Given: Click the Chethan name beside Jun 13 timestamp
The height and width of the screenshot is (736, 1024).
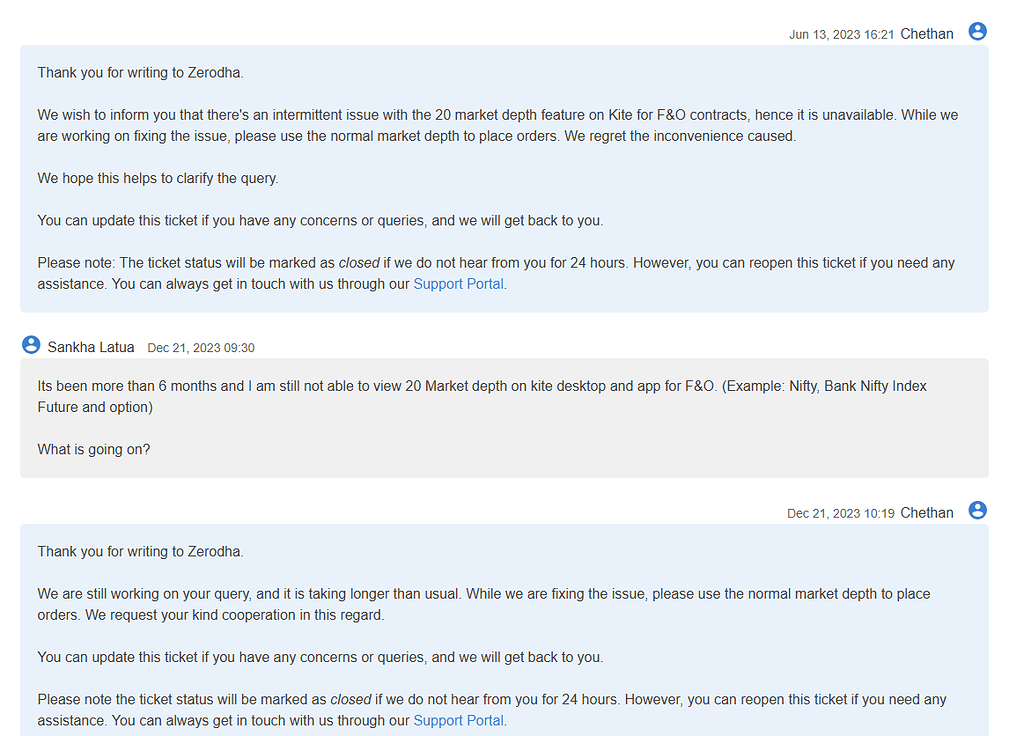Looking at the screenshot, I should pyautogui.click(x=927, y=34).
